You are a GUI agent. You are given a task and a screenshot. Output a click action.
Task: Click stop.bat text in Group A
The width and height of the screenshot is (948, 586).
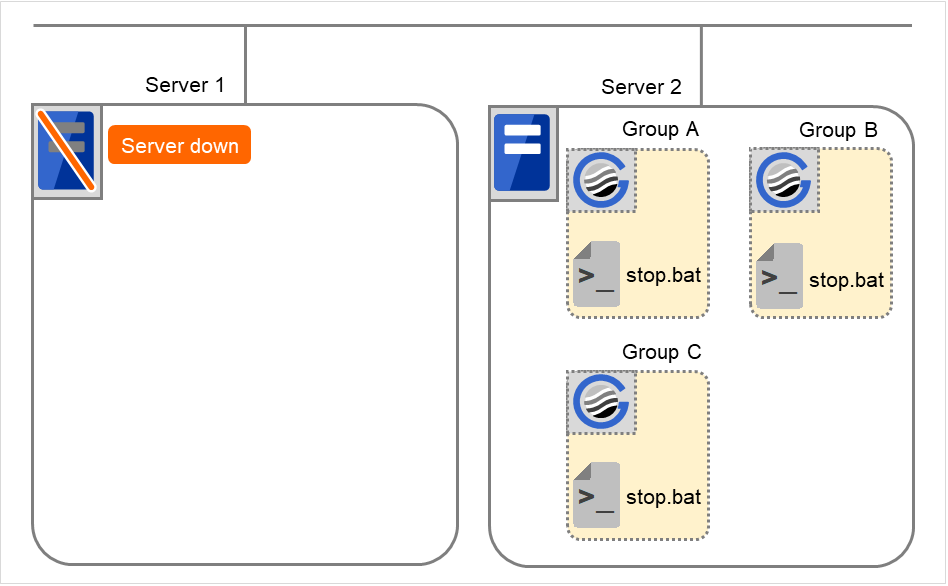coord(663,274)
